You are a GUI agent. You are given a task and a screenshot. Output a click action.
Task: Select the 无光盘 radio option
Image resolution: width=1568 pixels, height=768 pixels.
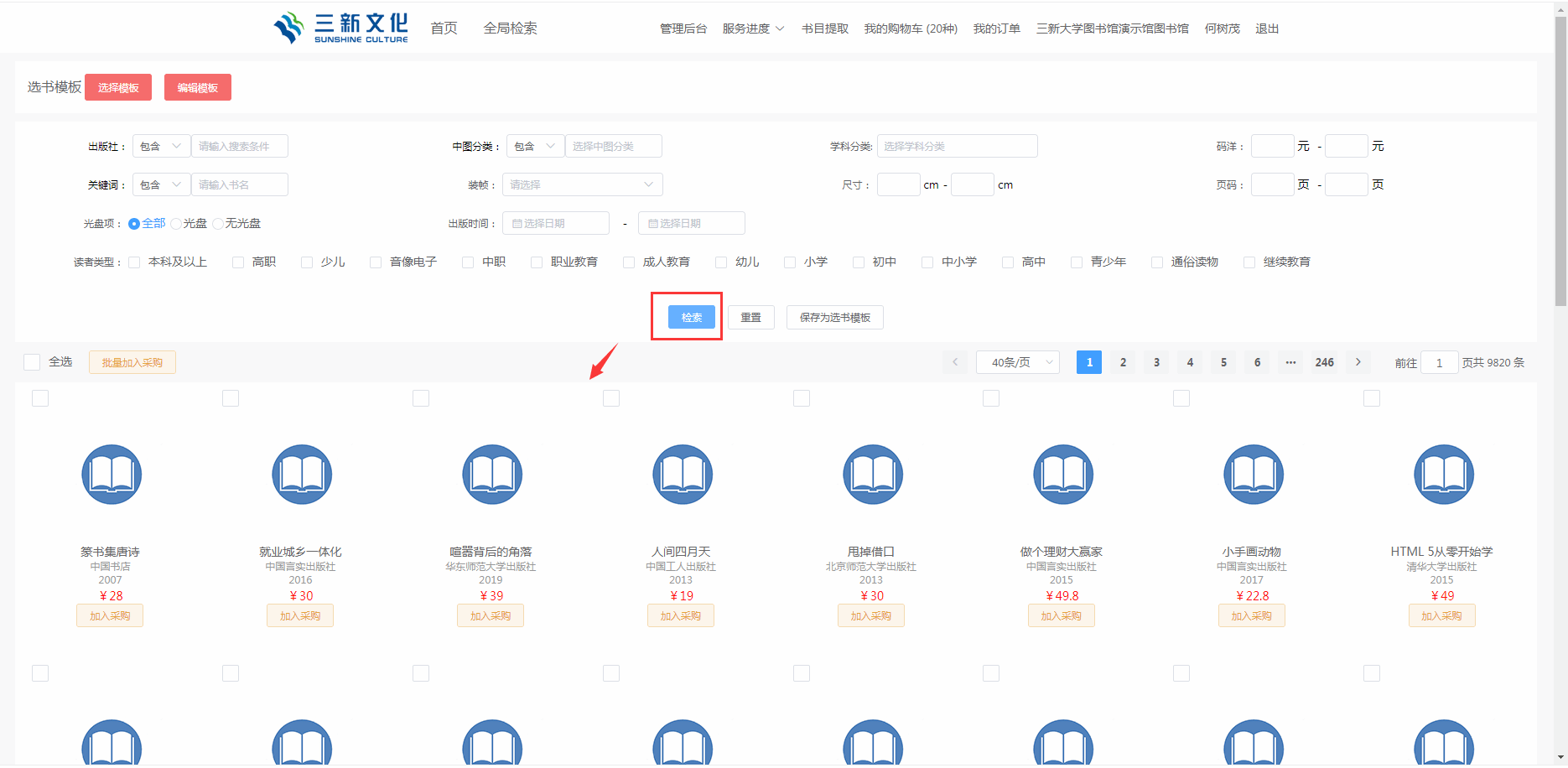pos(218,224)
